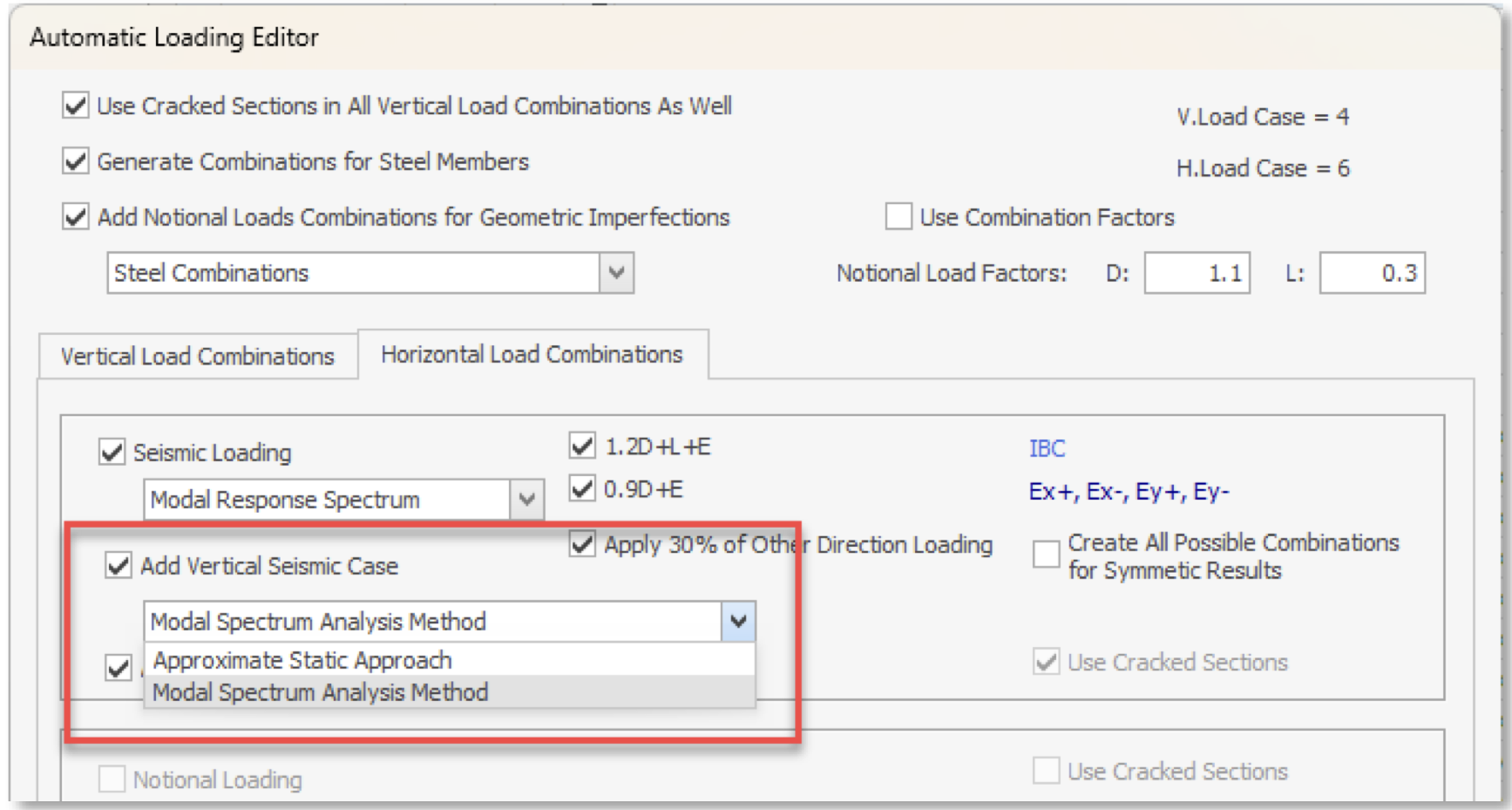The height and width of the screenshot is (810, 1512).
Task: Choose Approximate Static Approach from list
Action: point(302,660)
